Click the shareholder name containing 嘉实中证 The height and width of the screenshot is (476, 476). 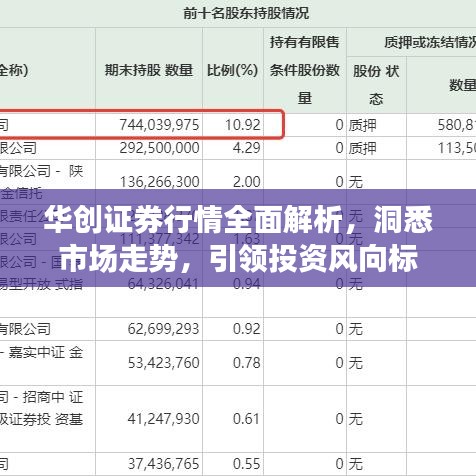(41, 352)
